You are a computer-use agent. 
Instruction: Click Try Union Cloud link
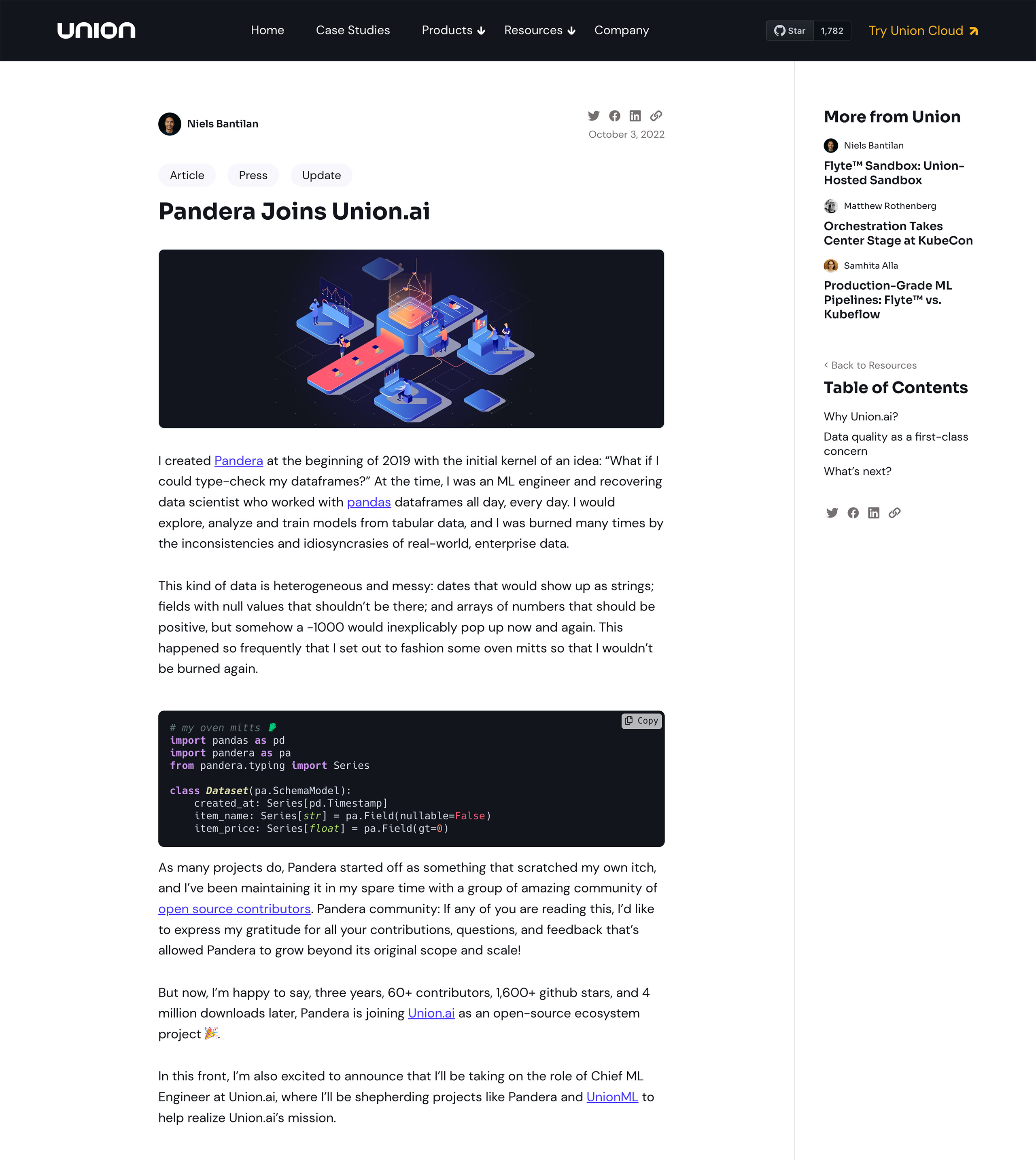click(923, 31)
